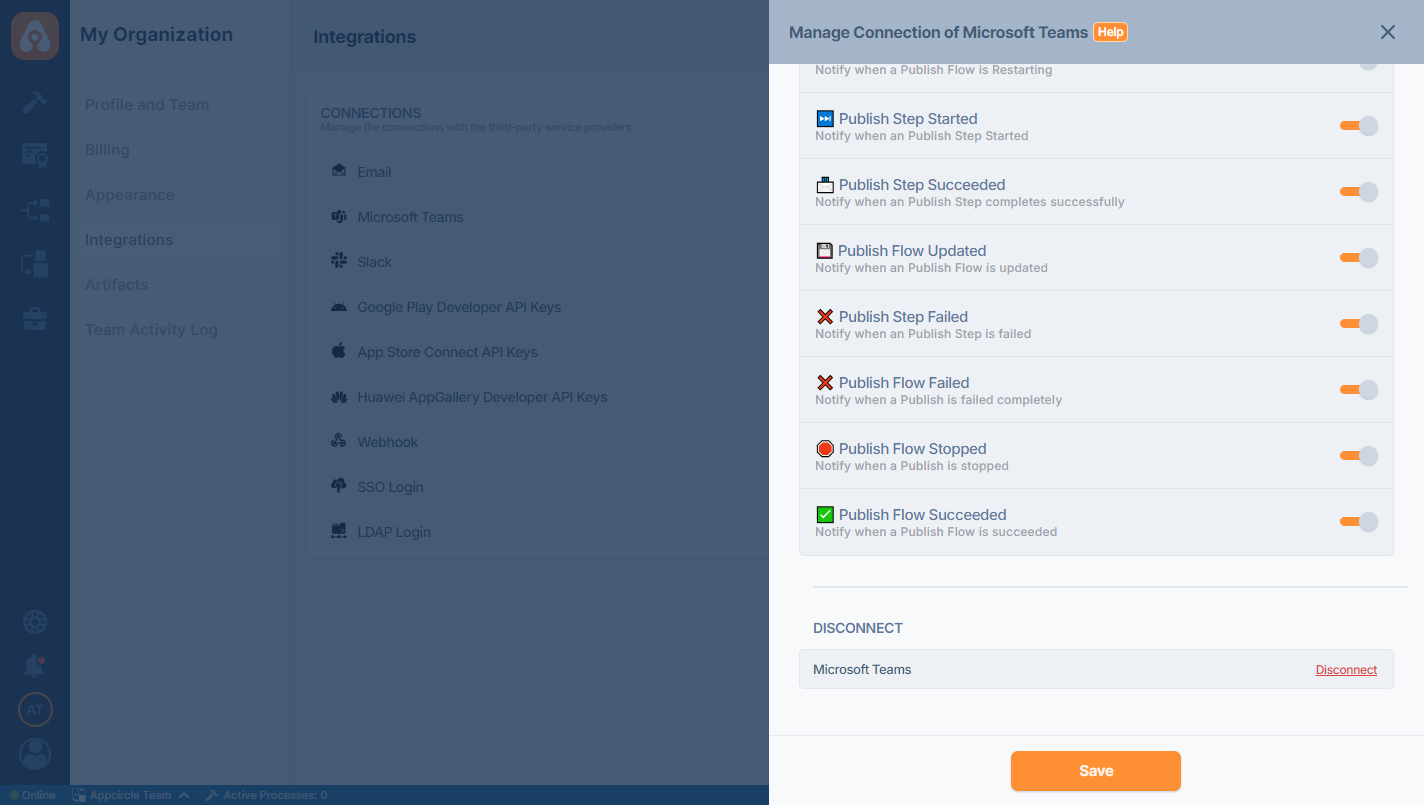Click the Active Processes hammer icon
1424x805 pixels.
[x=211, y=795]
